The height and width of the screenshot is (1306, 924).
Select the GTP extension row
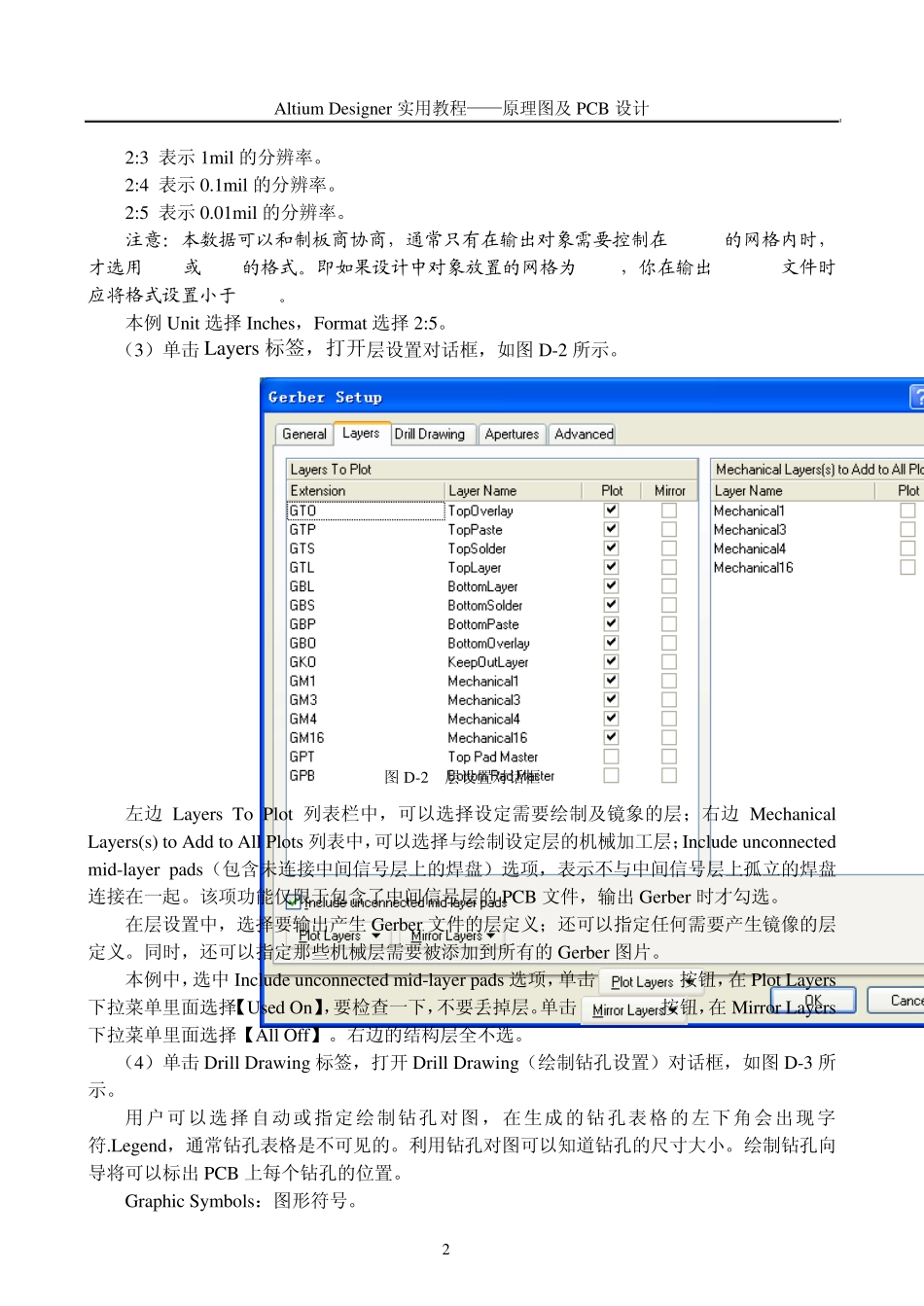(x=302, y=529)
